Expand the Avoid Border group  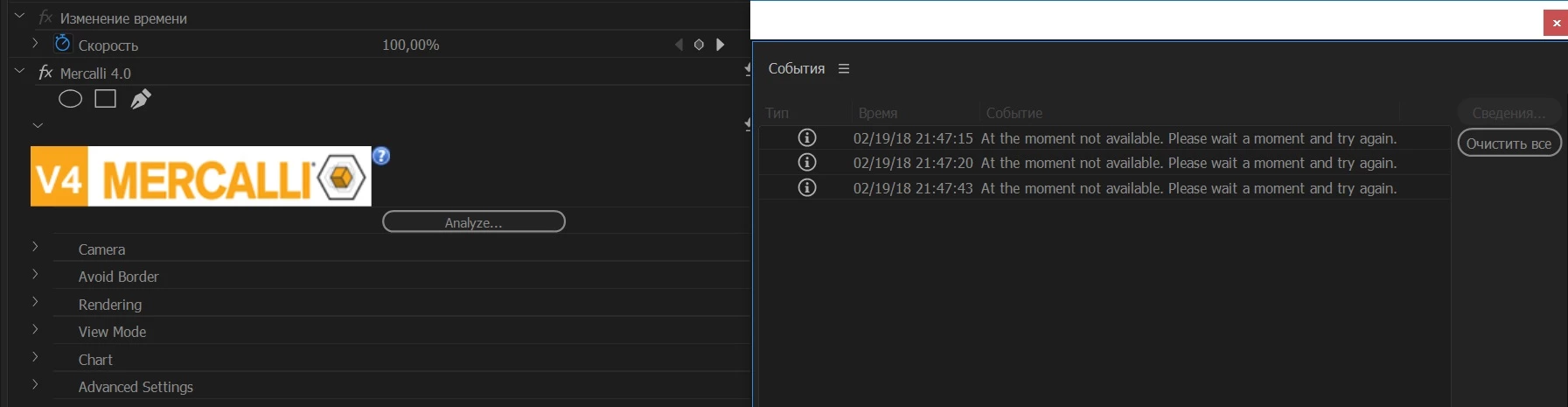[35, 274]
